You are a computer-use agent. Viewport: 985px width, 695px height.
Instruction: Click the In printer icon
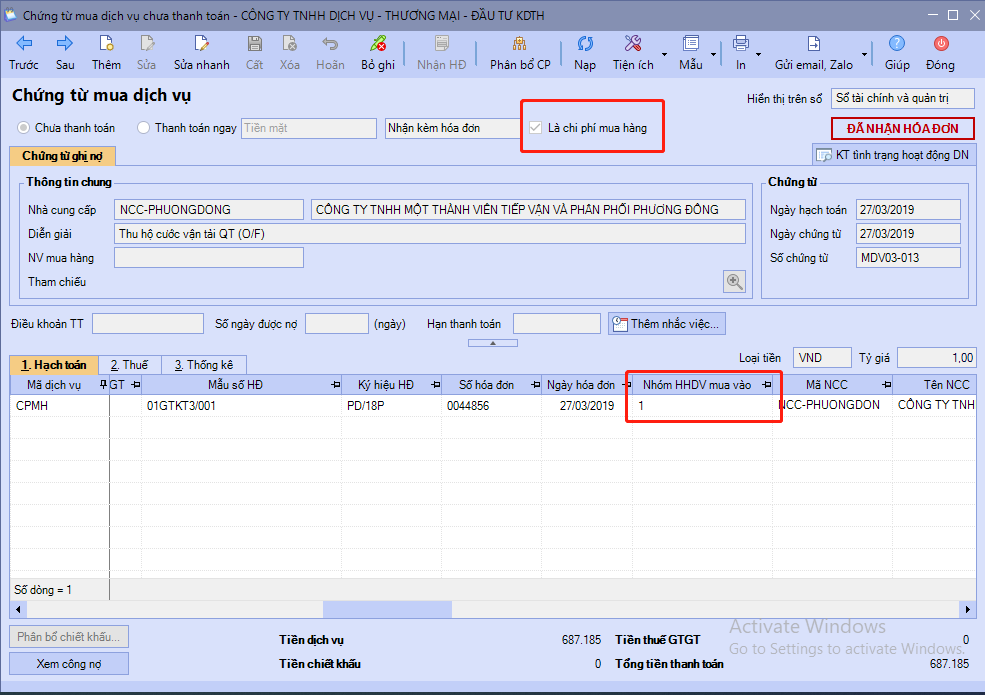click(741, 44)
